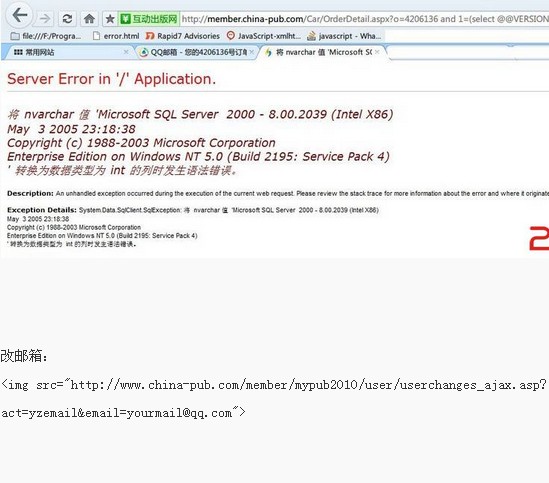Click the address bar URL field
Screen dimensions: 549x483
coord(364,19)
